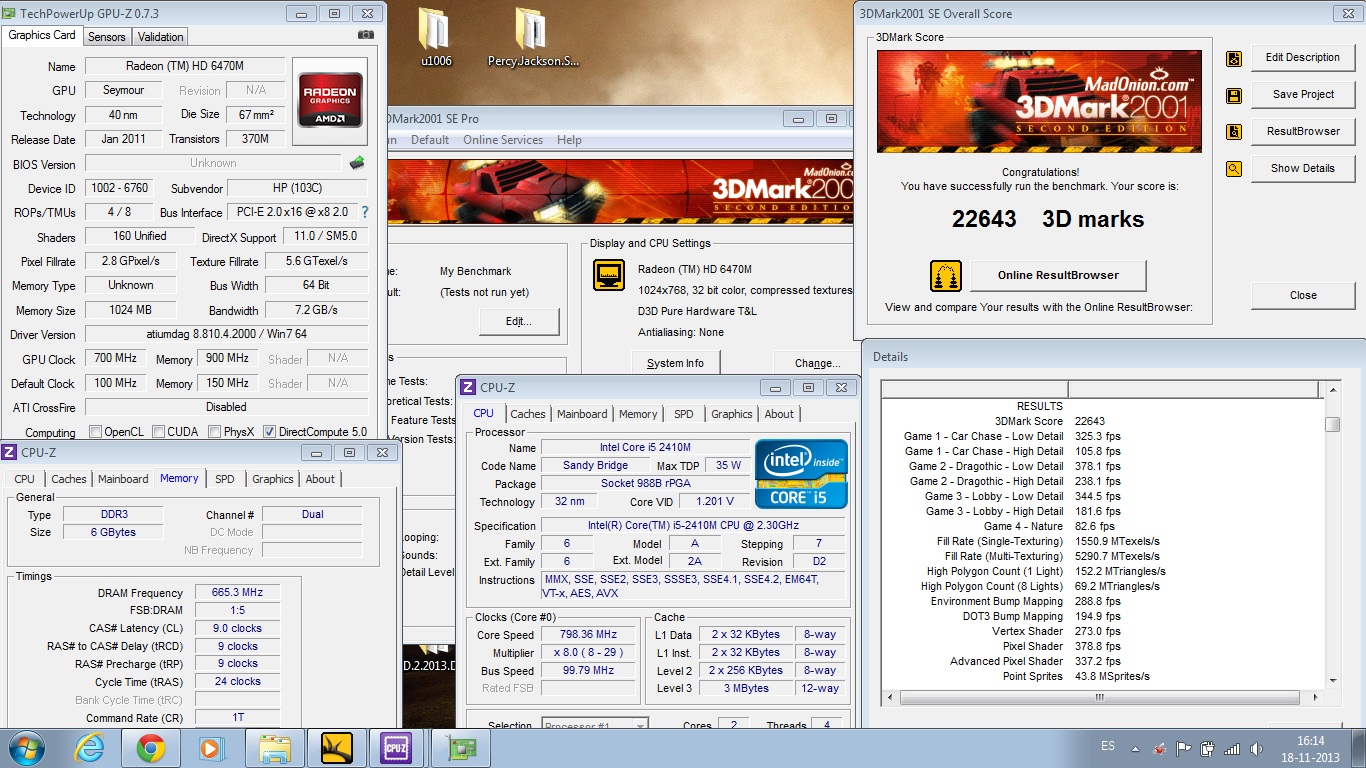Click the BIOS save chip icon in GPU-Z
The height and width of the screenshot is (768, 1366).
(357, 163)
